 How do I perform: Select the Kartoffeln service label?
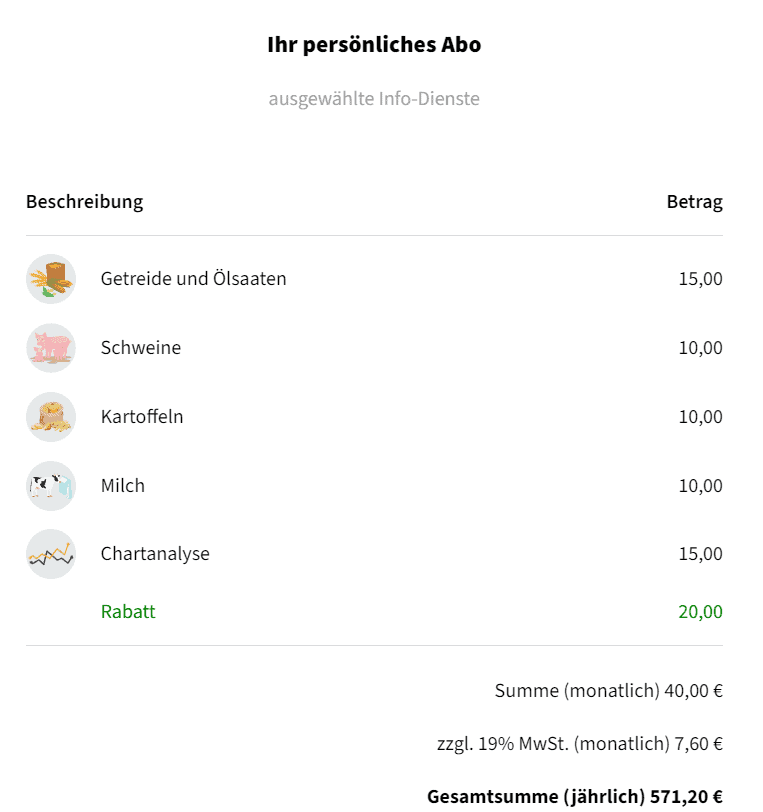(x=142, y=417)
